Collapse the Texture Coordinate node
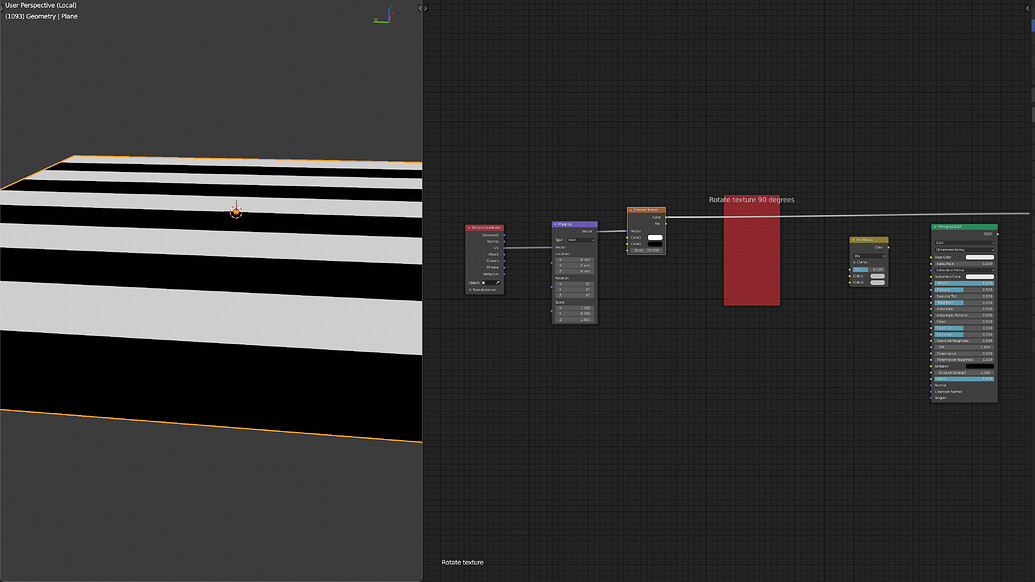The image size is (1035, 582). pyautogui.click(x=469, y=228)
